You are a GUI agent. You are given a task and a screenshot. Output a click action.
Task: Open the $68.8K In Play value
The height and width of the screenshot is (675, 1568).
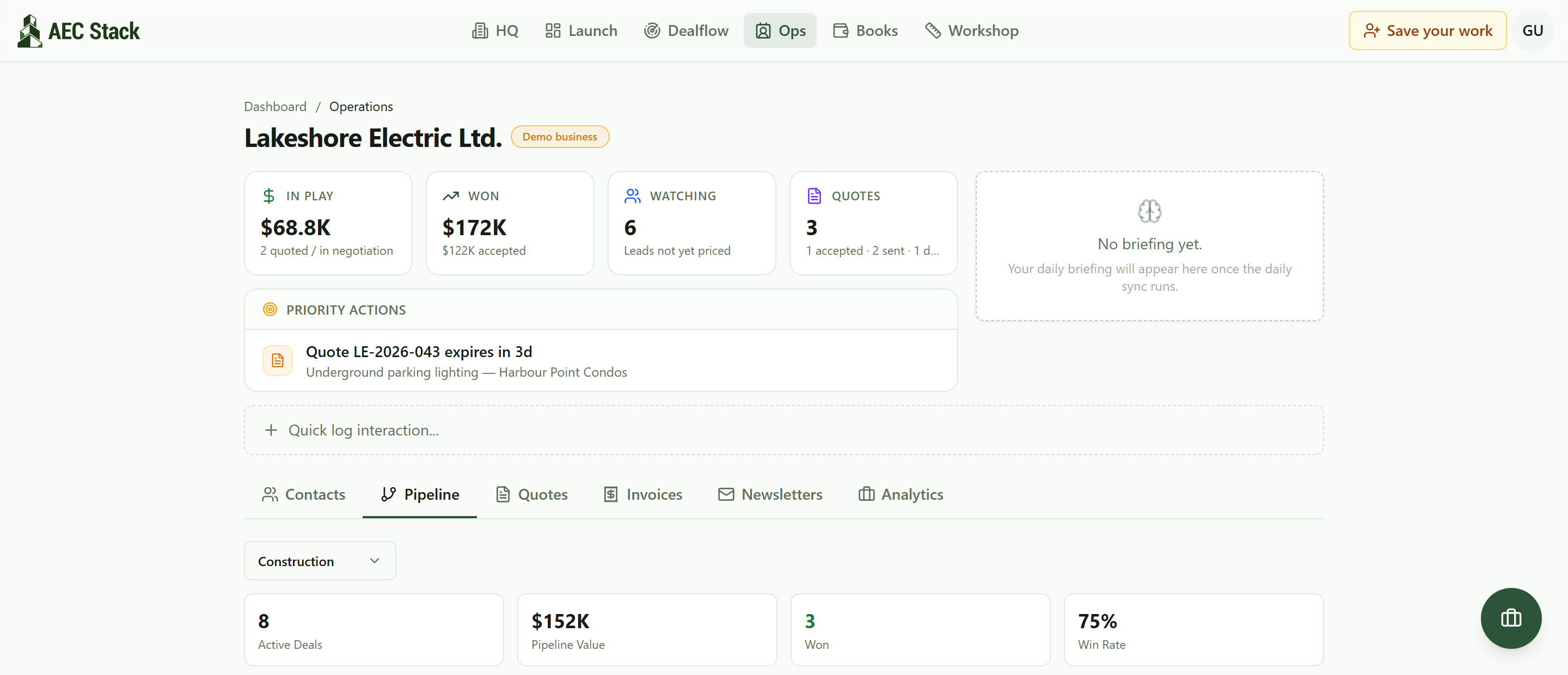pos(295,228)
